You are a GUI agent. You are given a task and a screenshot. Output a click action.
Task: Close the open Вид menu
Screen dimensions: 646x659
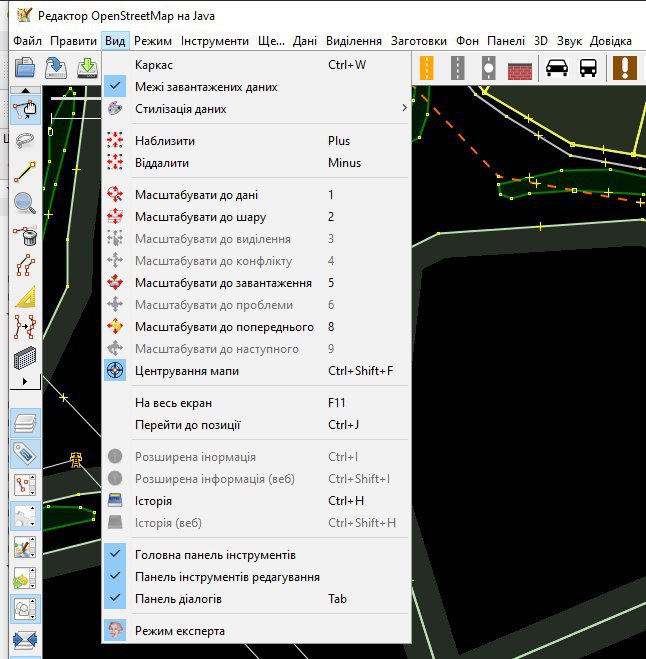(x=115, y=41)
